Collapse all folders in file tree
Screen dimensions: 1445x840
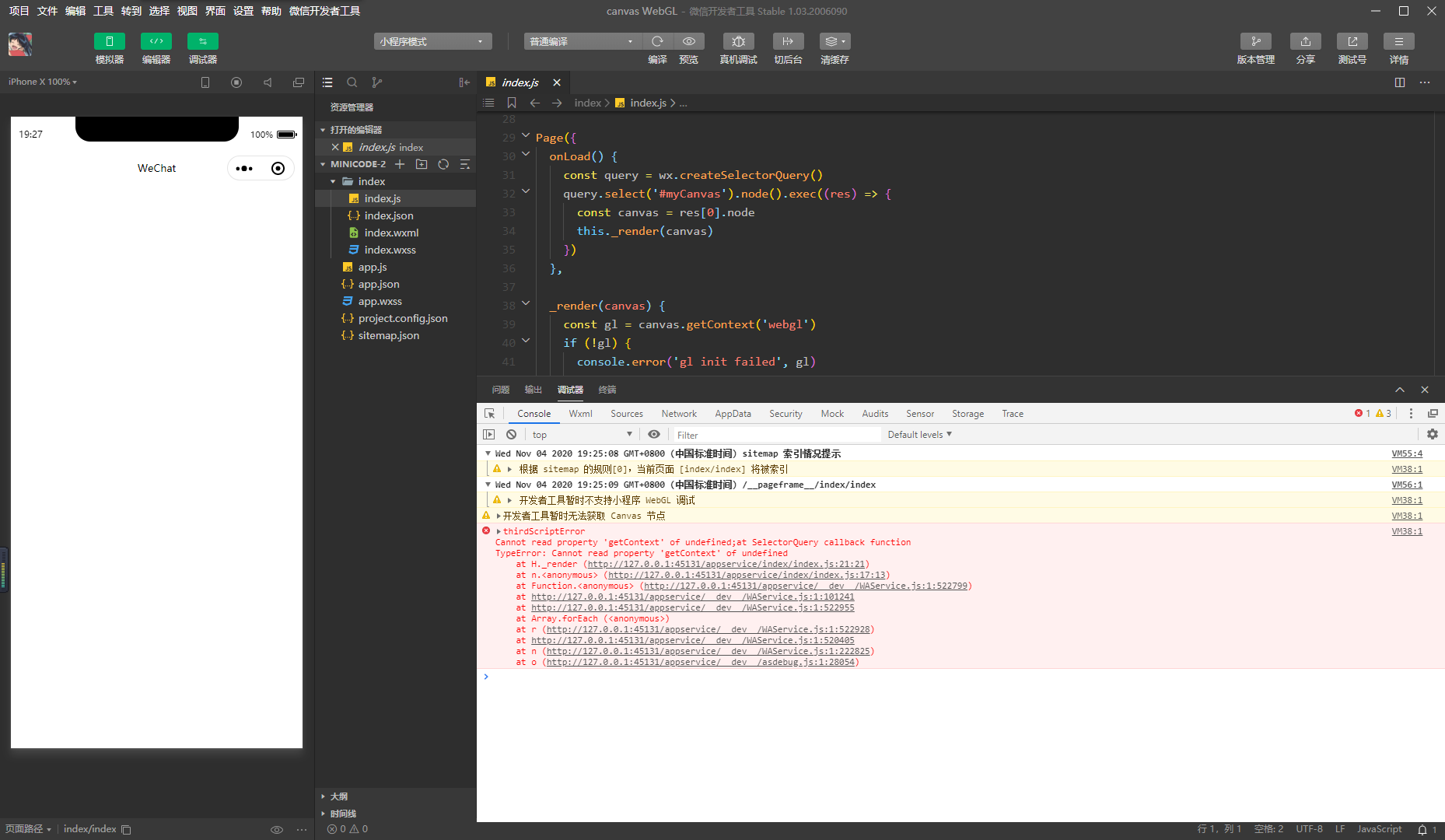pos(465,164)
